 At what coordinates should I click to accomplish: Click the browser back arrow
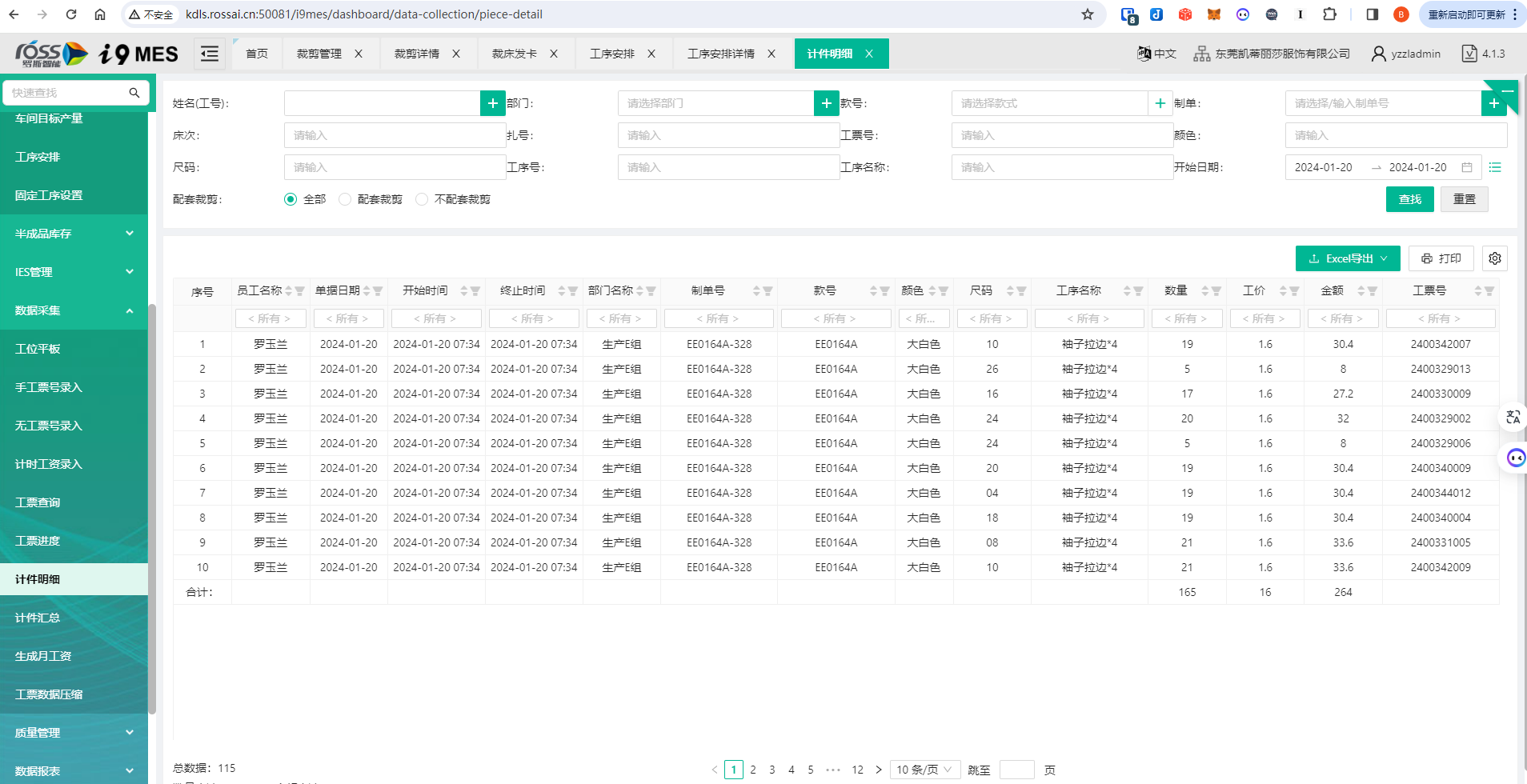(x=14, y=14)
